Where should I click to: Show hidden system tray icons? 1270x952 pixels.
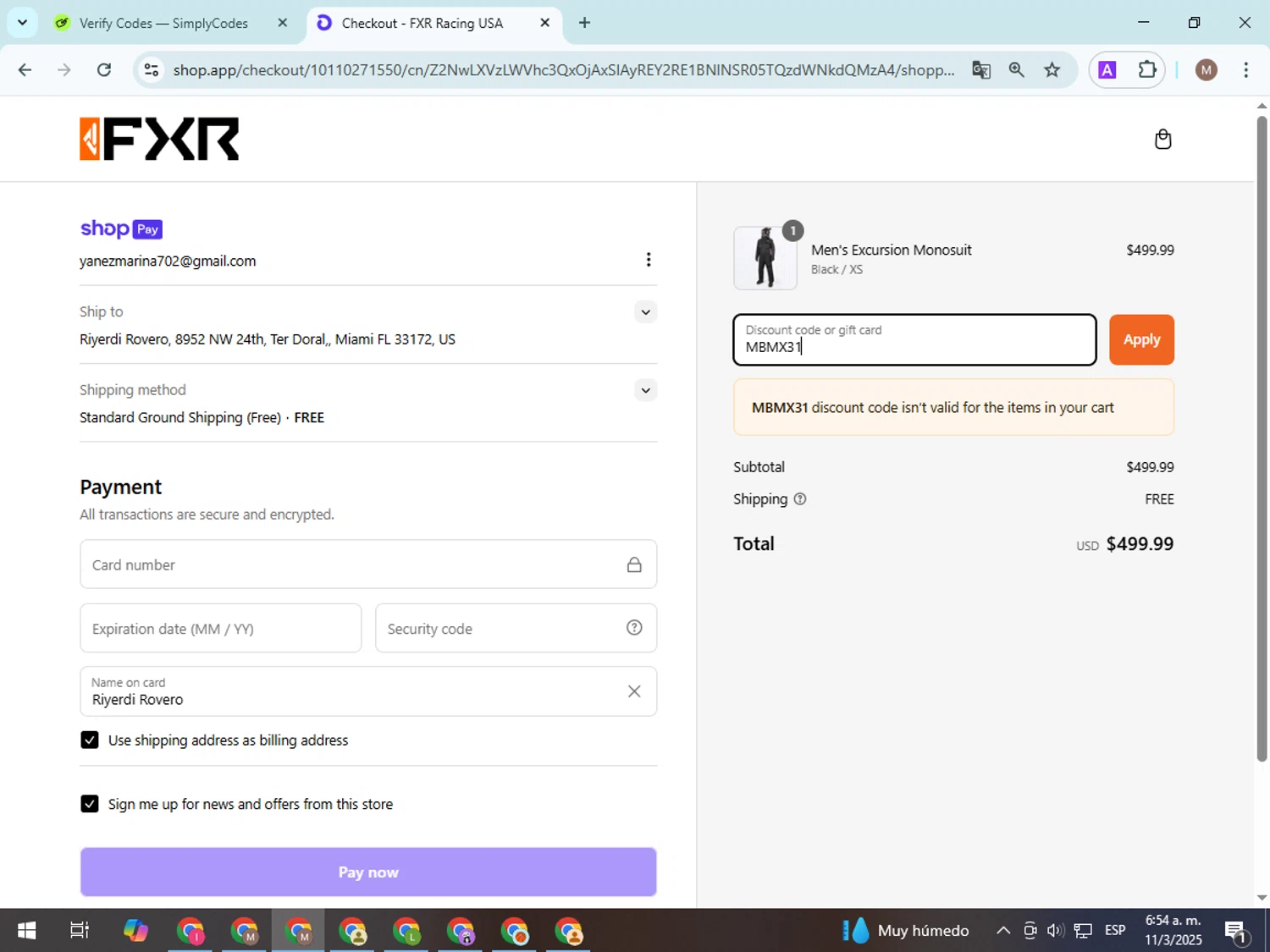tap(1003, 931)
